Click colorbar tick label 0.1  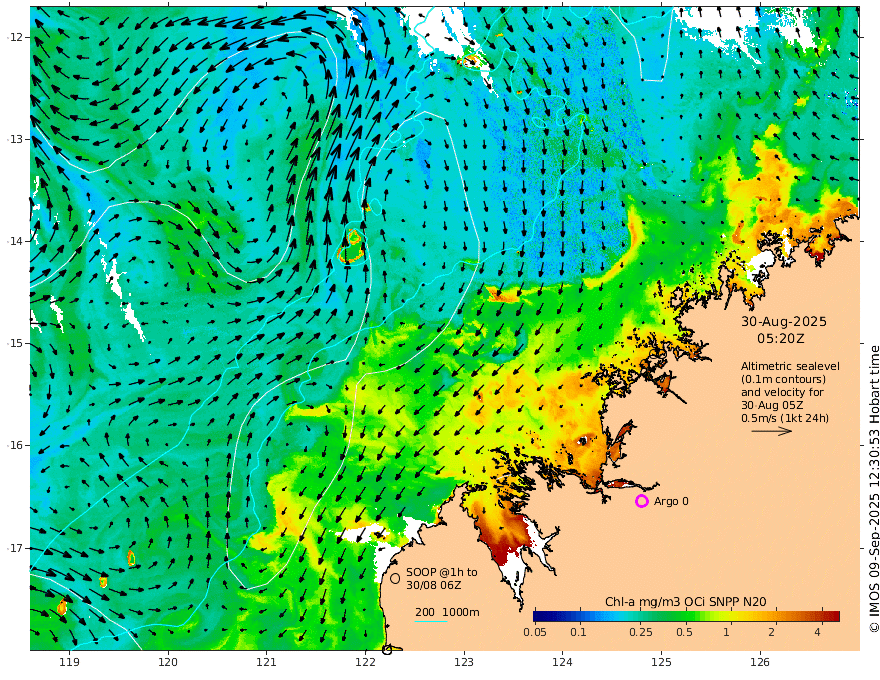578,632
